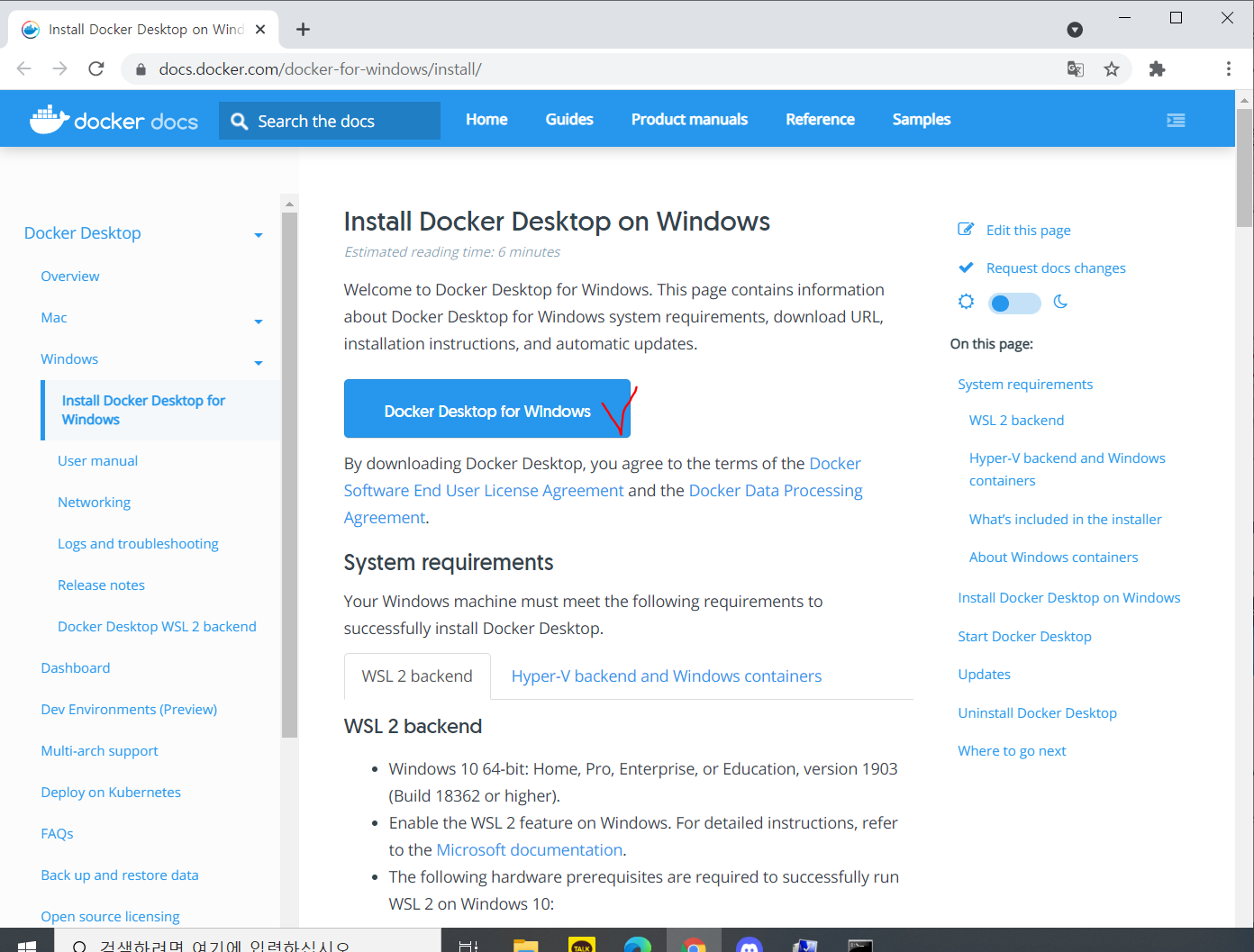
Task: Open Chrome three-dot menu
Action: (x=1228, y=69)
